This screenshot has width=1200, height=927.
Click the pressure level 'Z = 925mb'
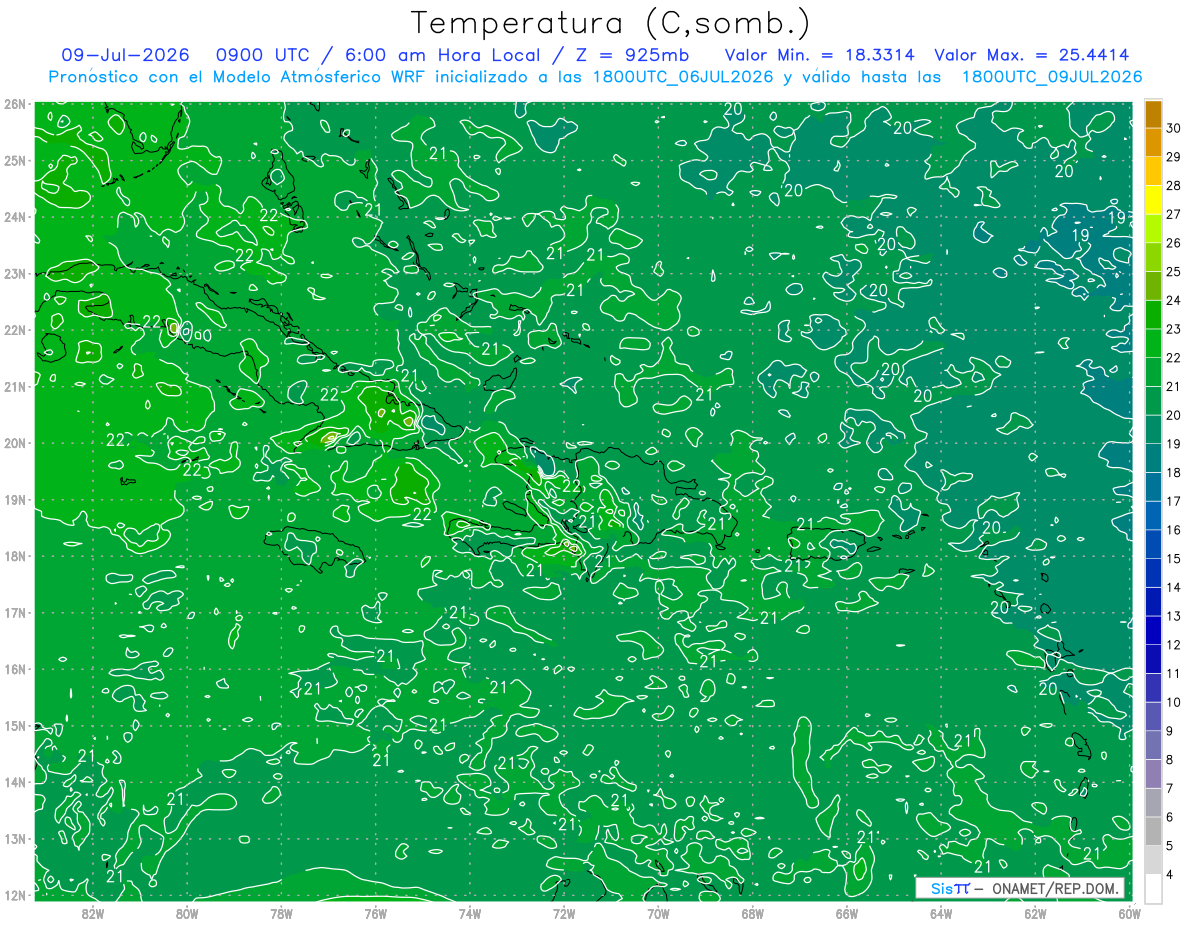(x=631, y=55)
